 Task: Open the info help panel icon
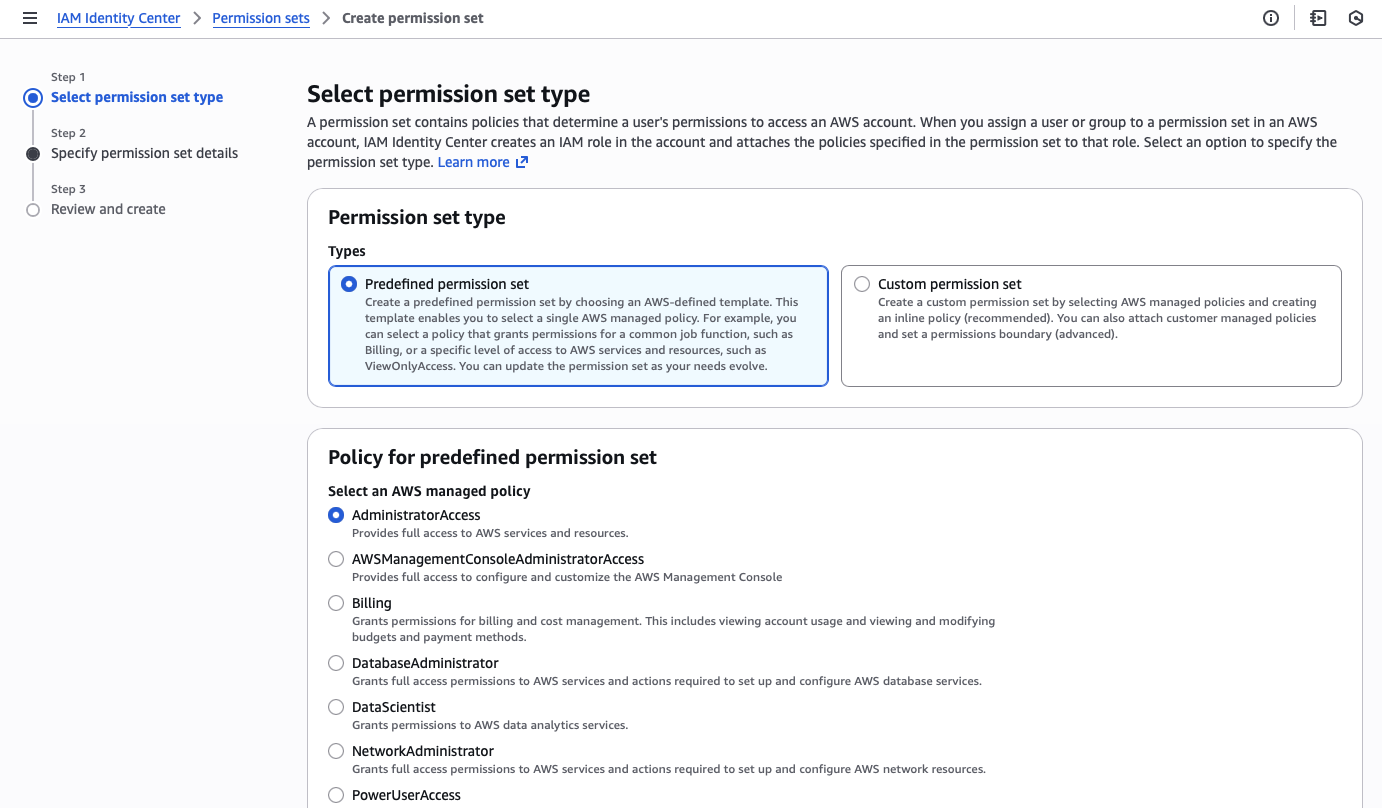point(1270,18)
